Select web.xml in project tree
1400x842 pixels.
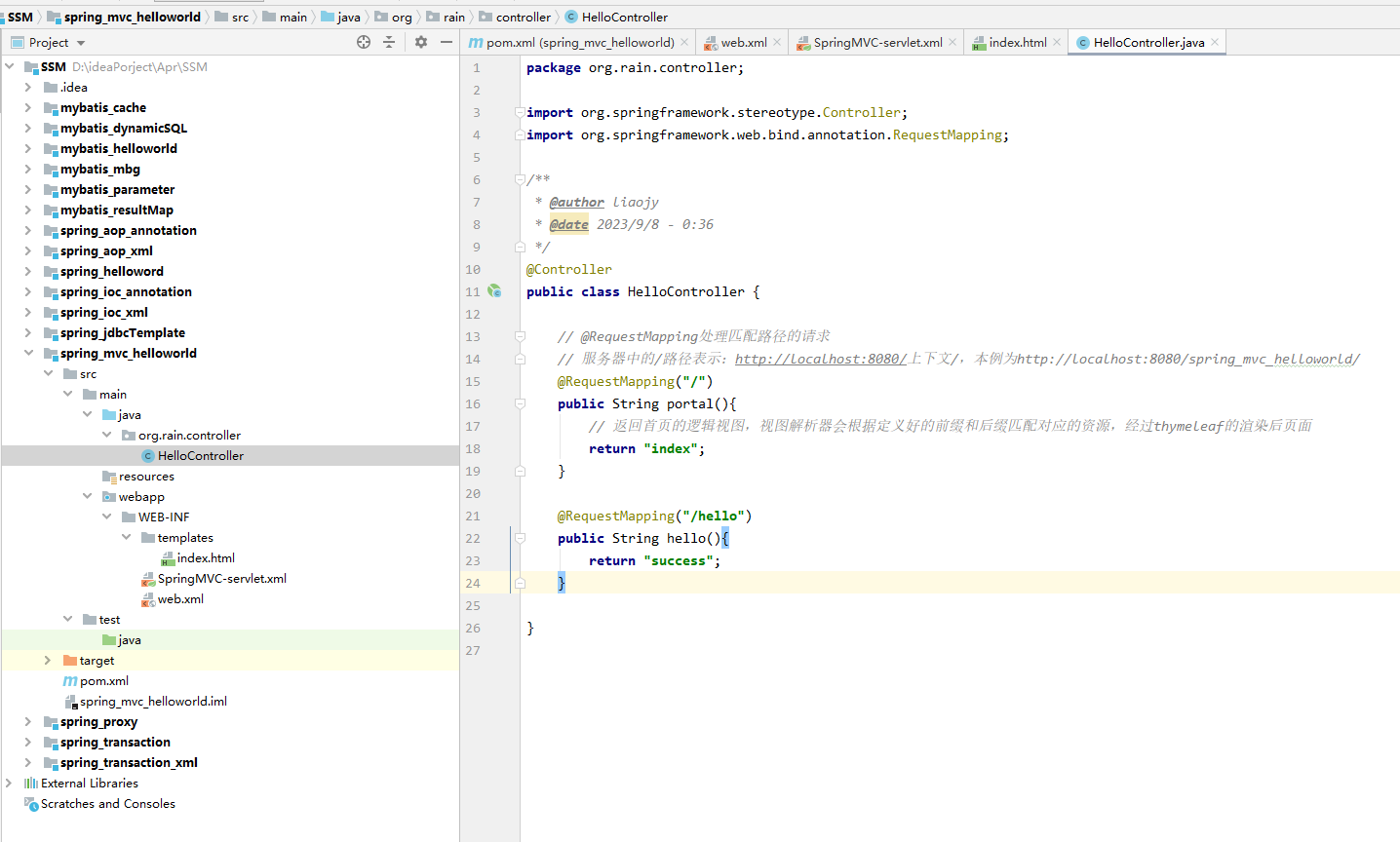pos(173,598)
